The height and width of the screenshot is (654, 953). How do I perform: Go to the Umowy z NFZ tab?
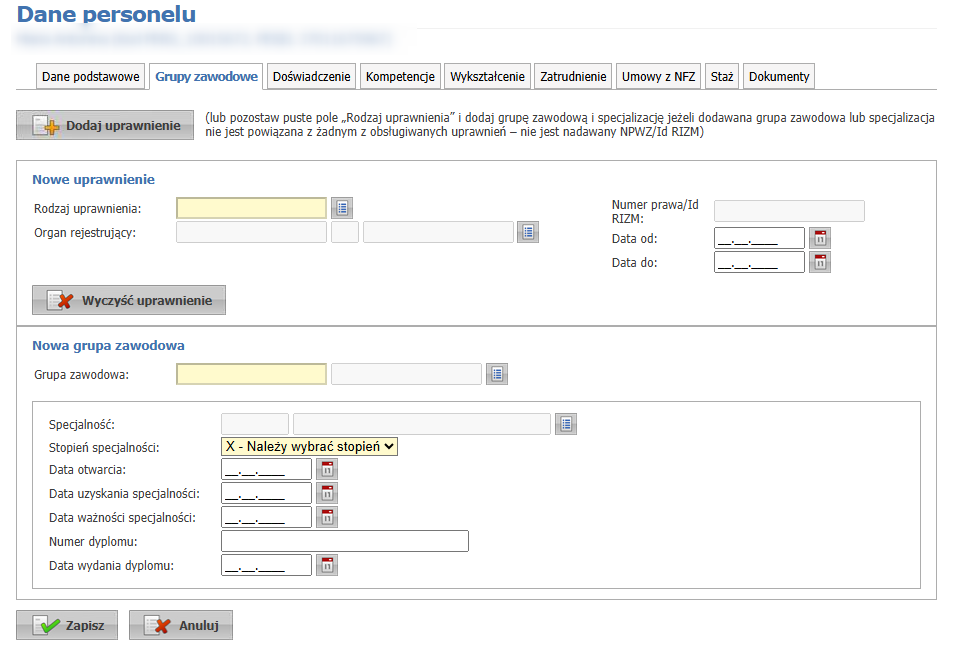click(657, 77)
